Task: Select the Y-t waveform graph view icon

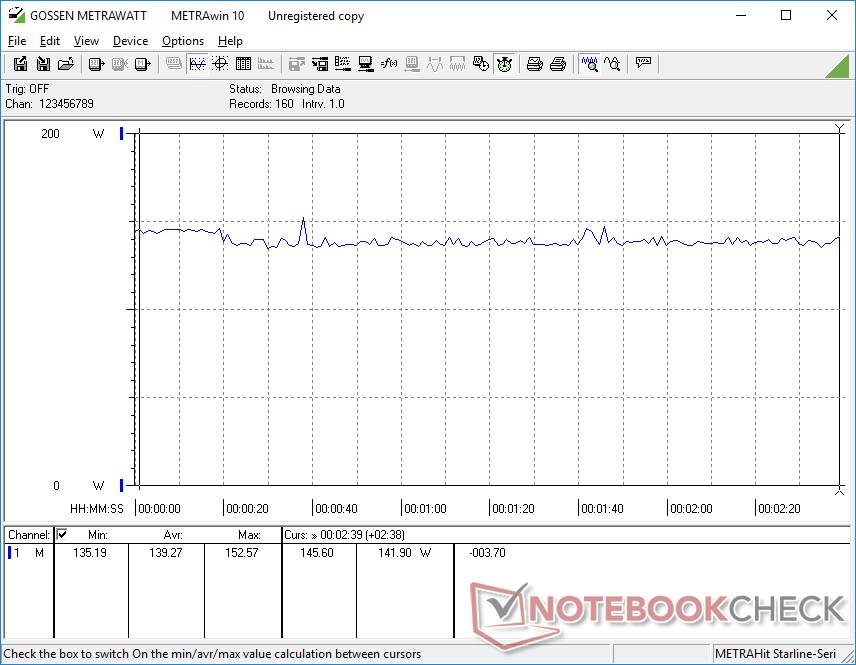Action: click(x=197, y=64)
